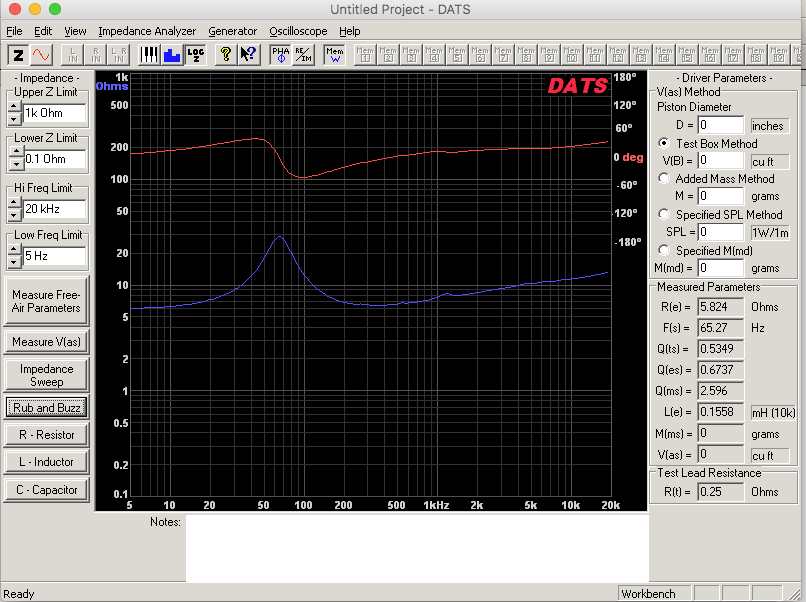This screenshot has width=806, height=602.
Task: Choose the Added Mass Method radio button
Action: (x=664, y=178)
